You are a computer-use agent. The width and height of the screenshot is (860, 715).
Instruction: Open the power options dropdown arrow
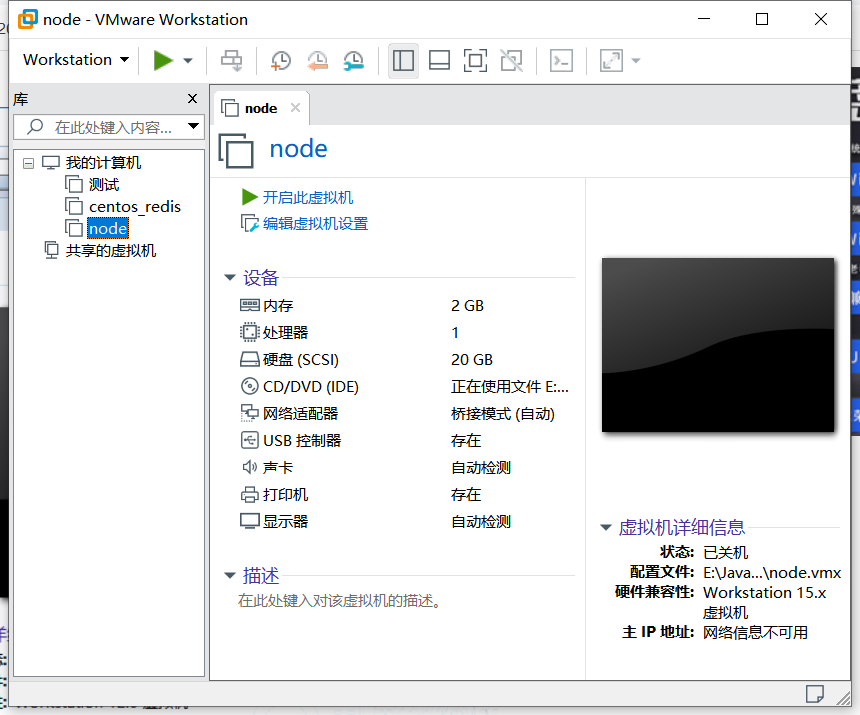[188, 61]
